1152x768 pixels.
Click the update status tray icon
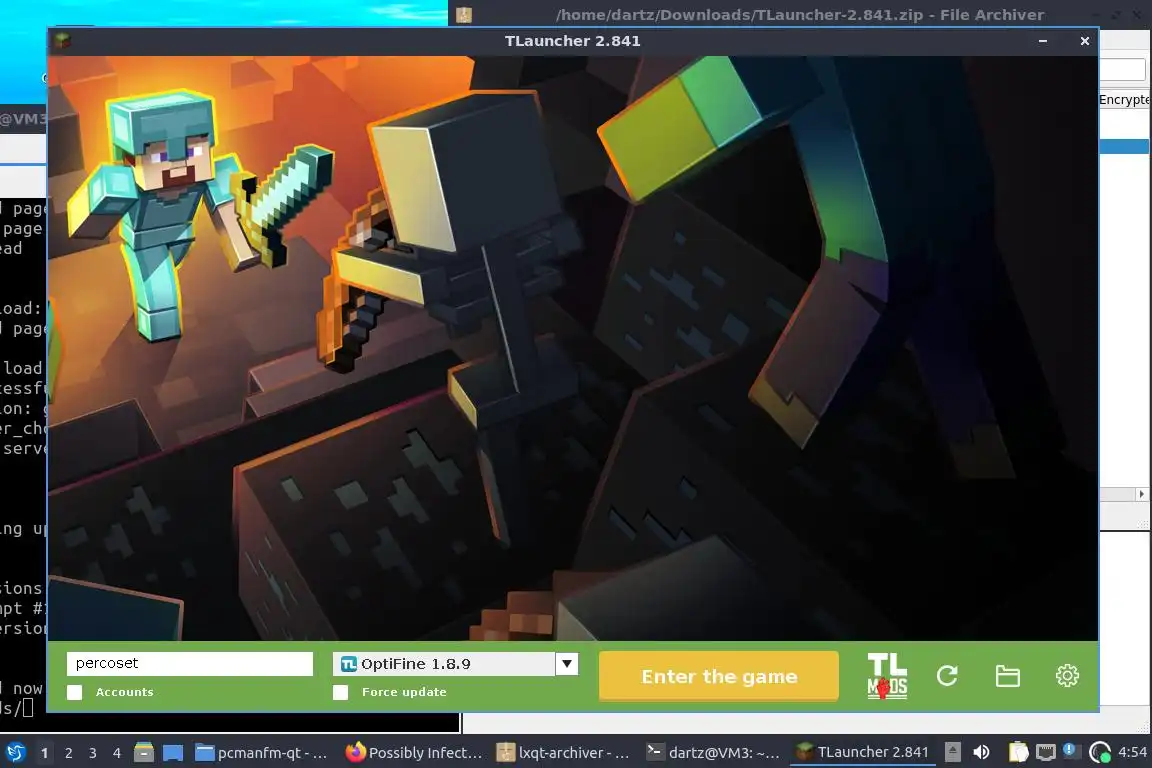[1100, 753]
